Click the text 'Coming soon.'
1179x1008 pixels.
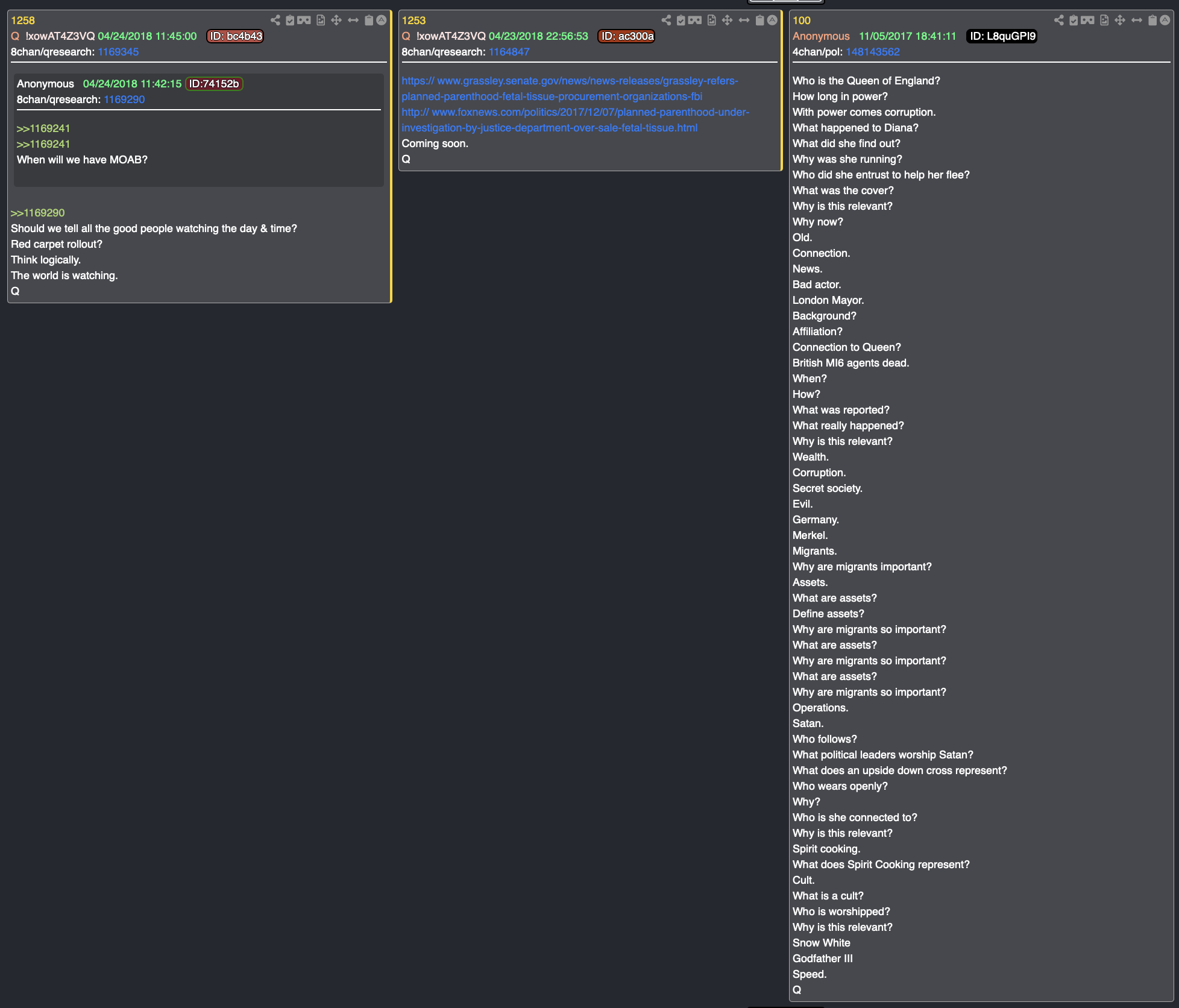click(435, 143)
